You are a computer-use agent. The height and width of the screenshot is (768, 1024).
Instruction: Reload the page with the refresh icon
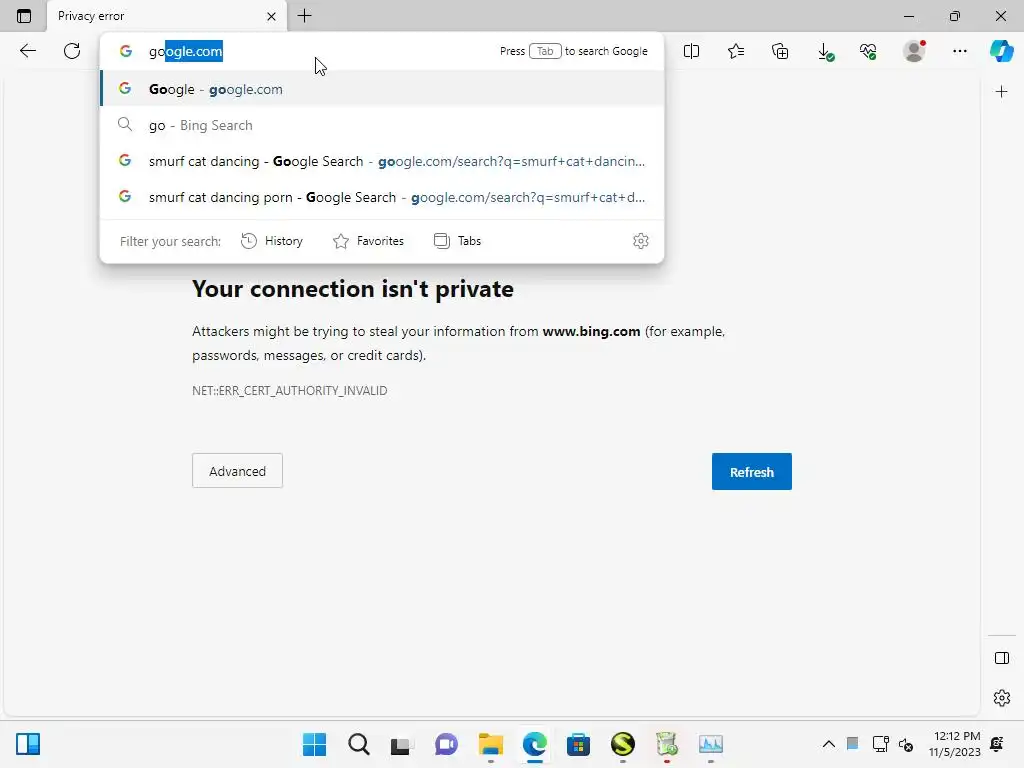pos(72,51)
